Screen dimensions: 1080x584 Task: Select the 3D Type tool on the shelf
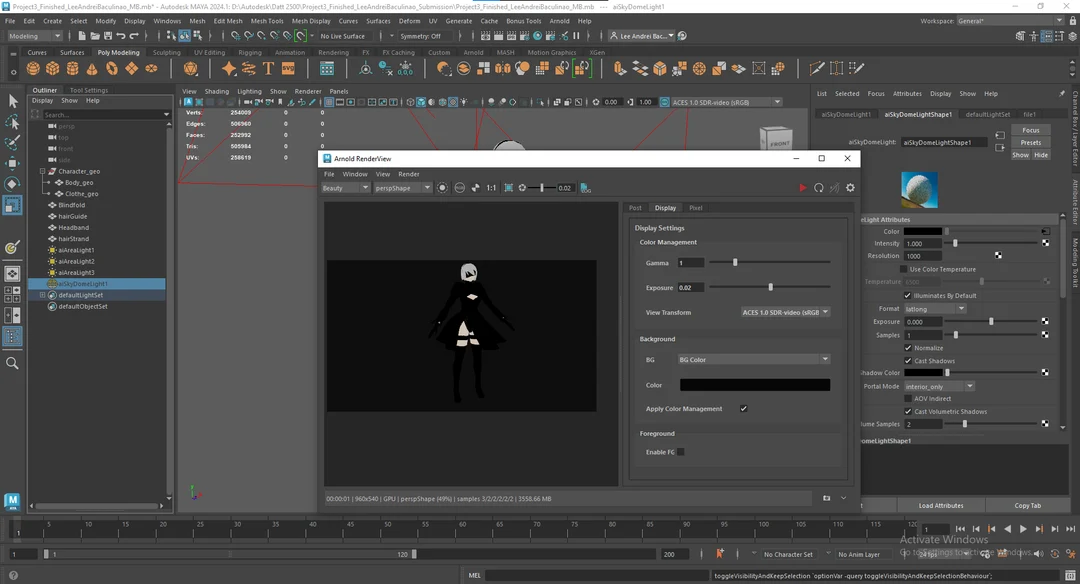click(267, 68)
